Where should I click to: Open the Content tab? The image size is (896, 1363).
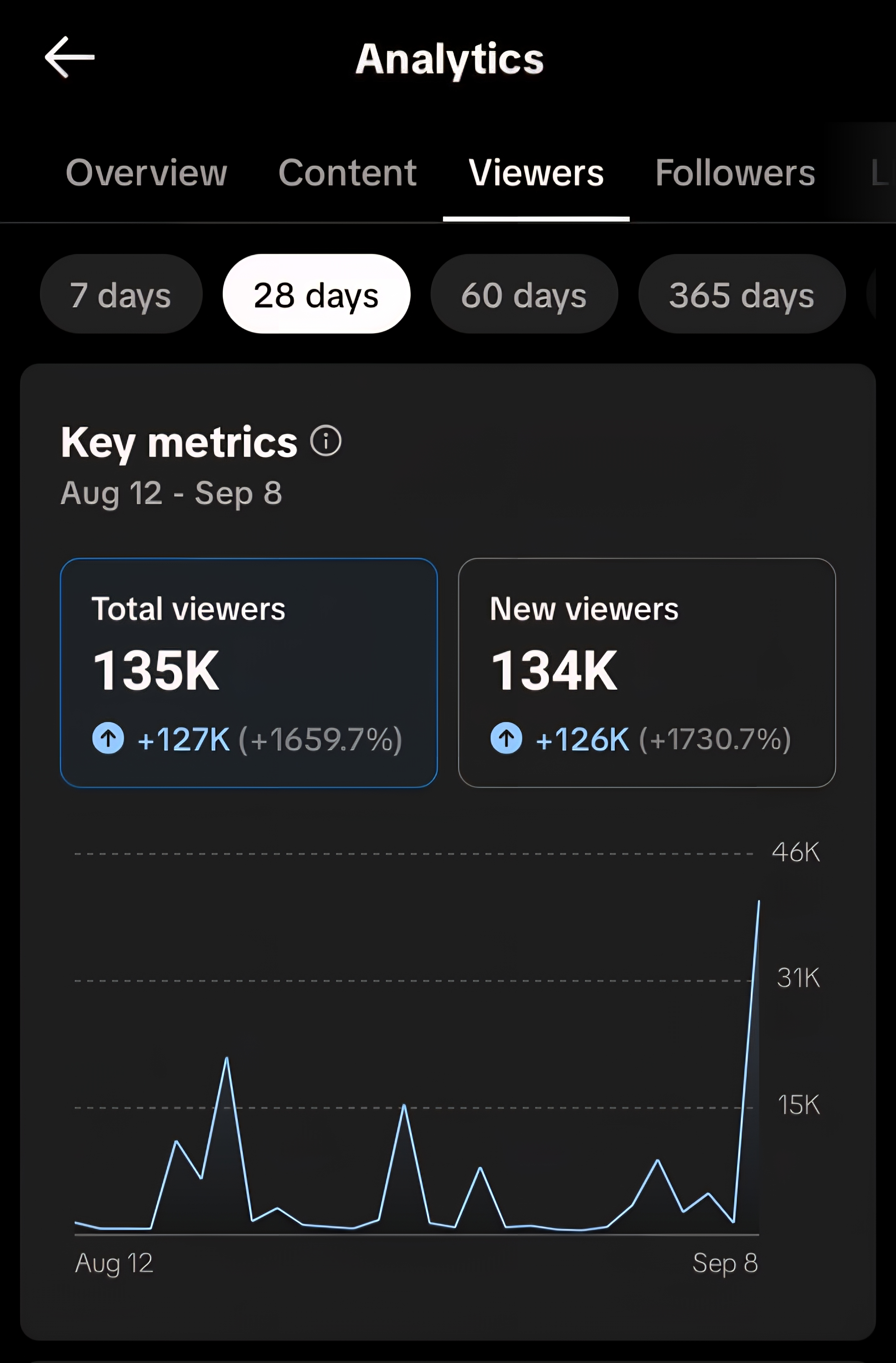pyautogui.click(x=348, y=172)
